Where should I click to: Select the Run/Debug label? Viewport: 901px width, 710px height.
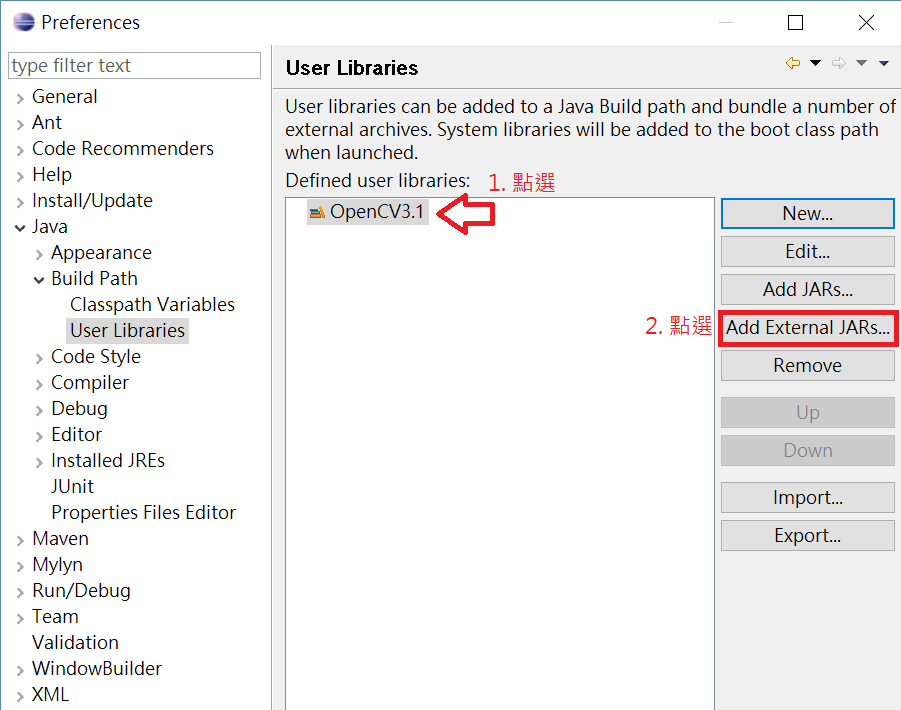[x=81, y=591]
